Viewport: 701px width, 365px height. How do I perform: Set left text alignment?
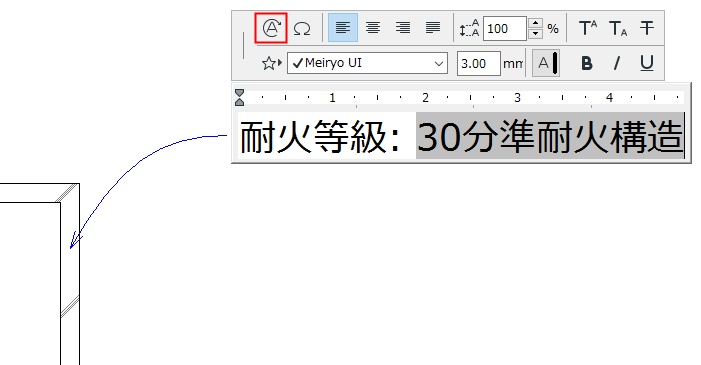tap(342, 28)
